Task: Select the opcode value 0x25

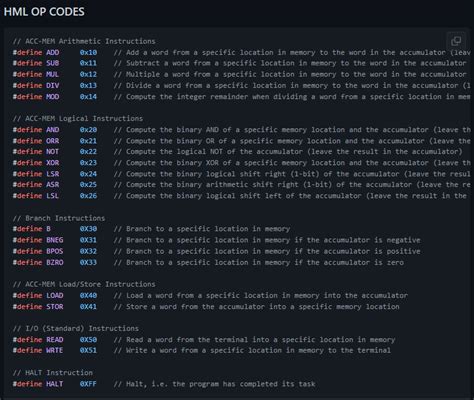Action: [x=88, y=185]
